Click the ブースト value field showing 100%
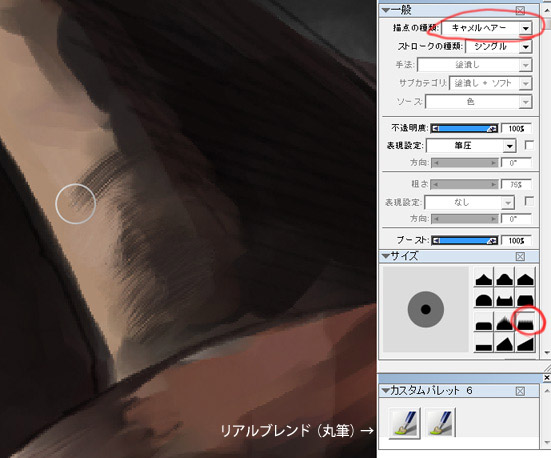This screenshot has width=551, height=458. click(x=516, y=241)
